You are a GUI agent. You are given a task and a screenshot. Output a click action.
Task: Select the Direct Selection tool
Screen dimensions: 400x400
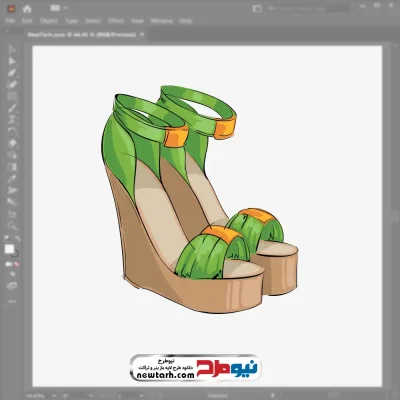tap(12, 61)
